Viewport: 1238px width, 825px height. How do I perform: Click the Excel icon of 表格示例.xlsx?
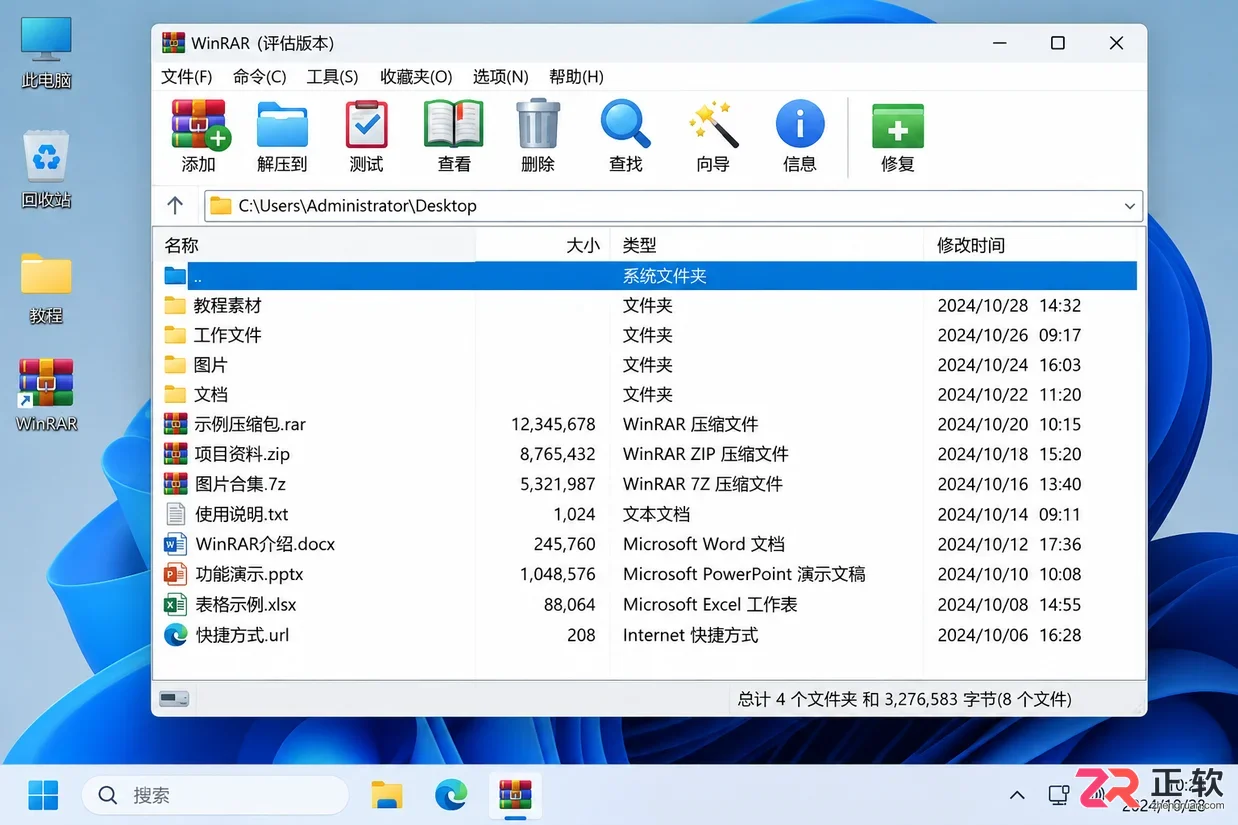tap(176, 604)
